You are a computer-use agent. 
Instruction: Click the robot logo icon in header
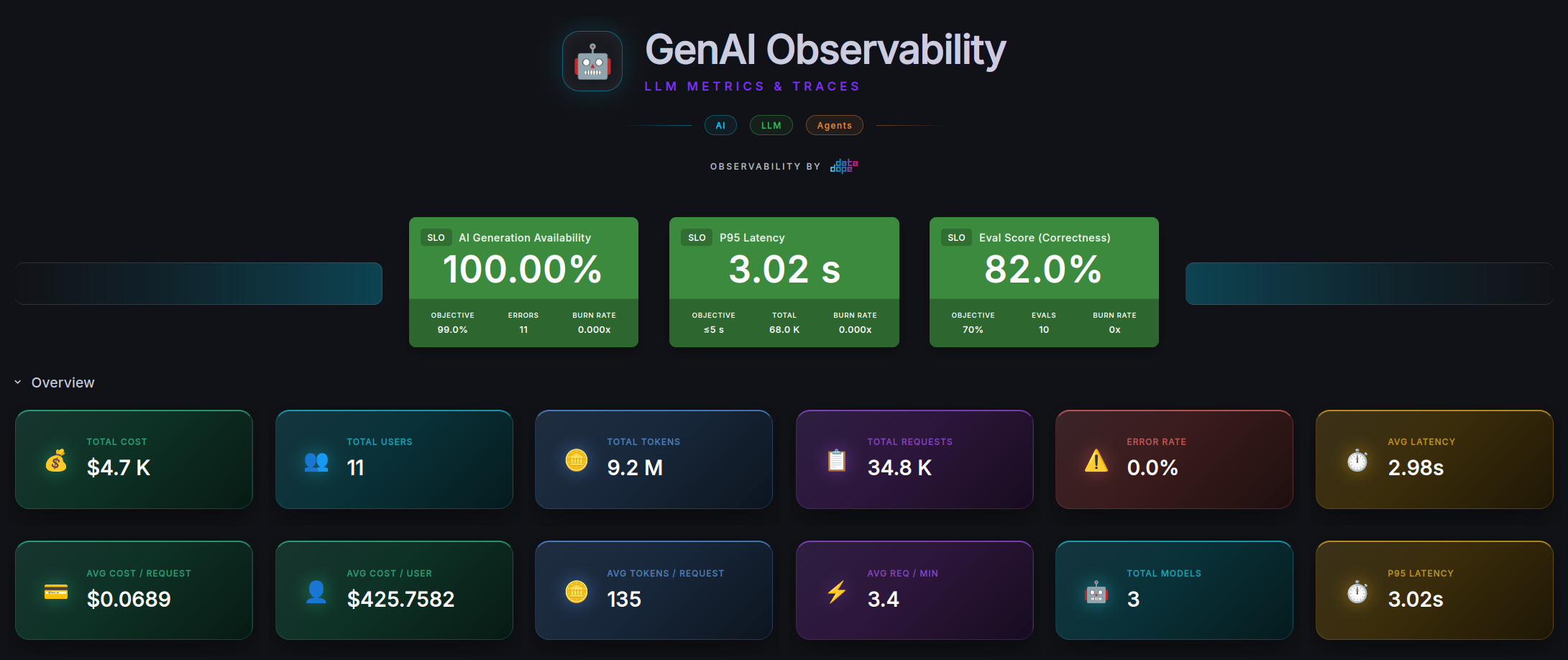click(592, 61)
